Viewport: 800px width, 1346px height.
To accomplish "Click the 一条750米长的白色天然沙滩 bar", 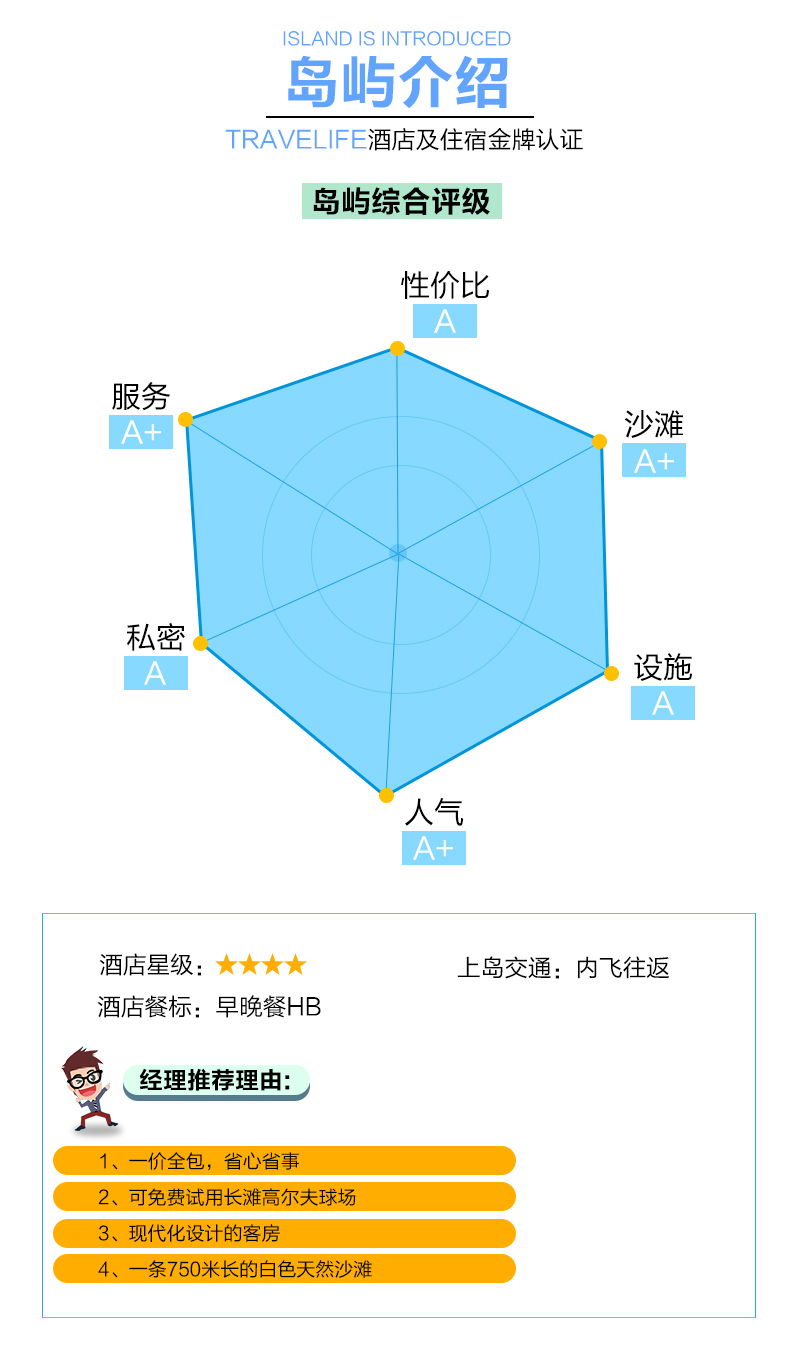I will point(284,1269).
